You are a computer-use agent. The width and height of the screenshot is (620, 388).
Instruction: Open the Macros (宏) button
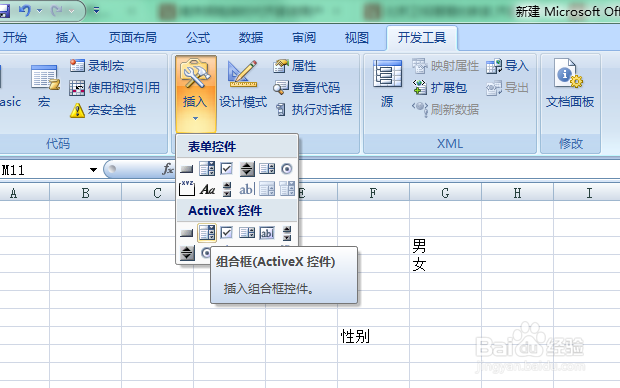[x=44, y=86]
